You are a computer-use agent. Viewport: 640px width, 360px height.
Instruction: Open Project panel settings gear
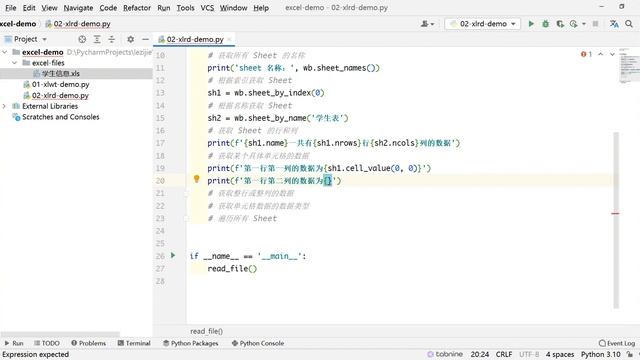130,39
